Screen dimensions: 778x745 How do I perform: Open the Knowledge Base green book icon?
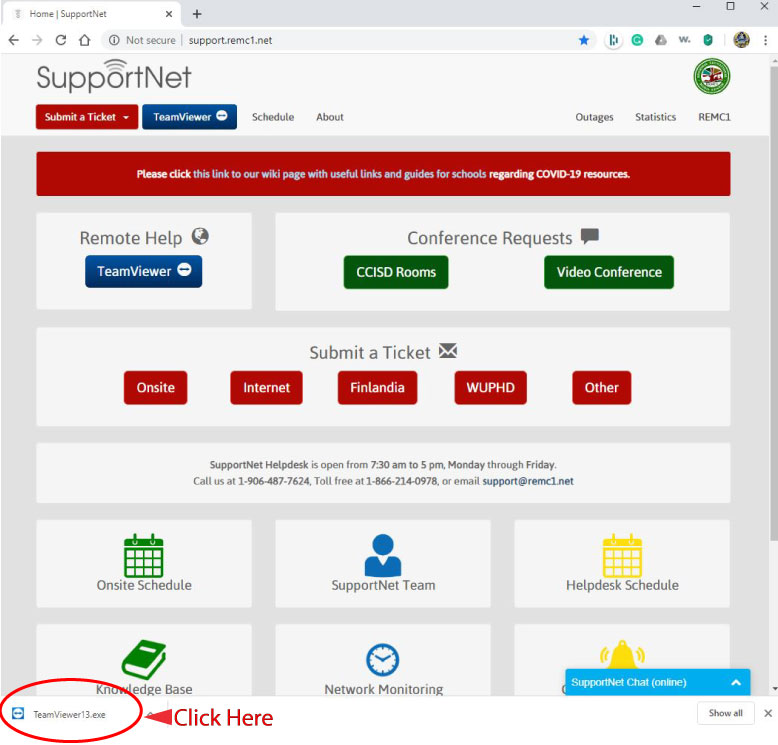click(x=144, y=660)
